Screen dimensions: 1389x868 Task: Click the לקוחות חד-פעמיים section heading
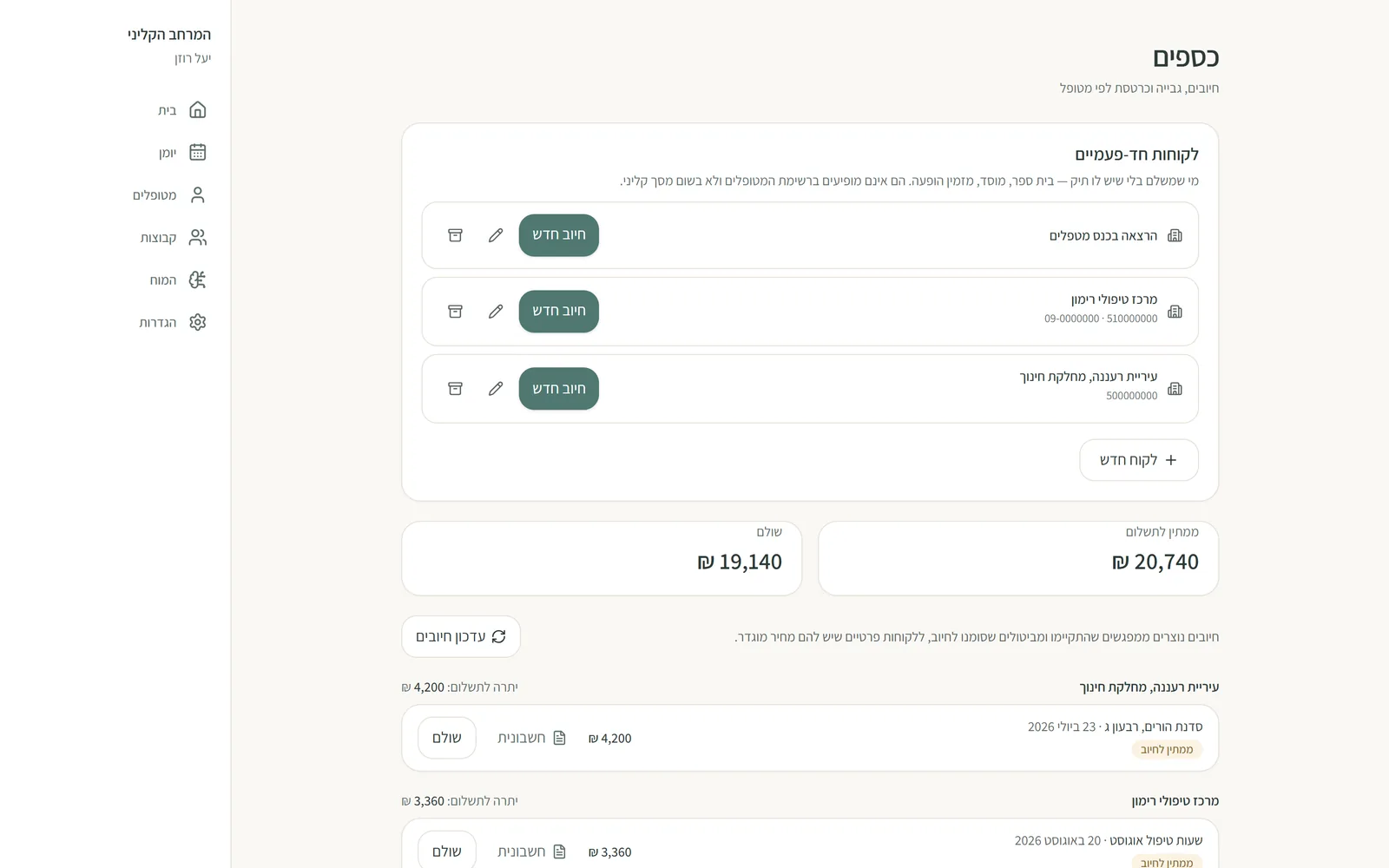pyautogui.click(x=1137, y=155)
